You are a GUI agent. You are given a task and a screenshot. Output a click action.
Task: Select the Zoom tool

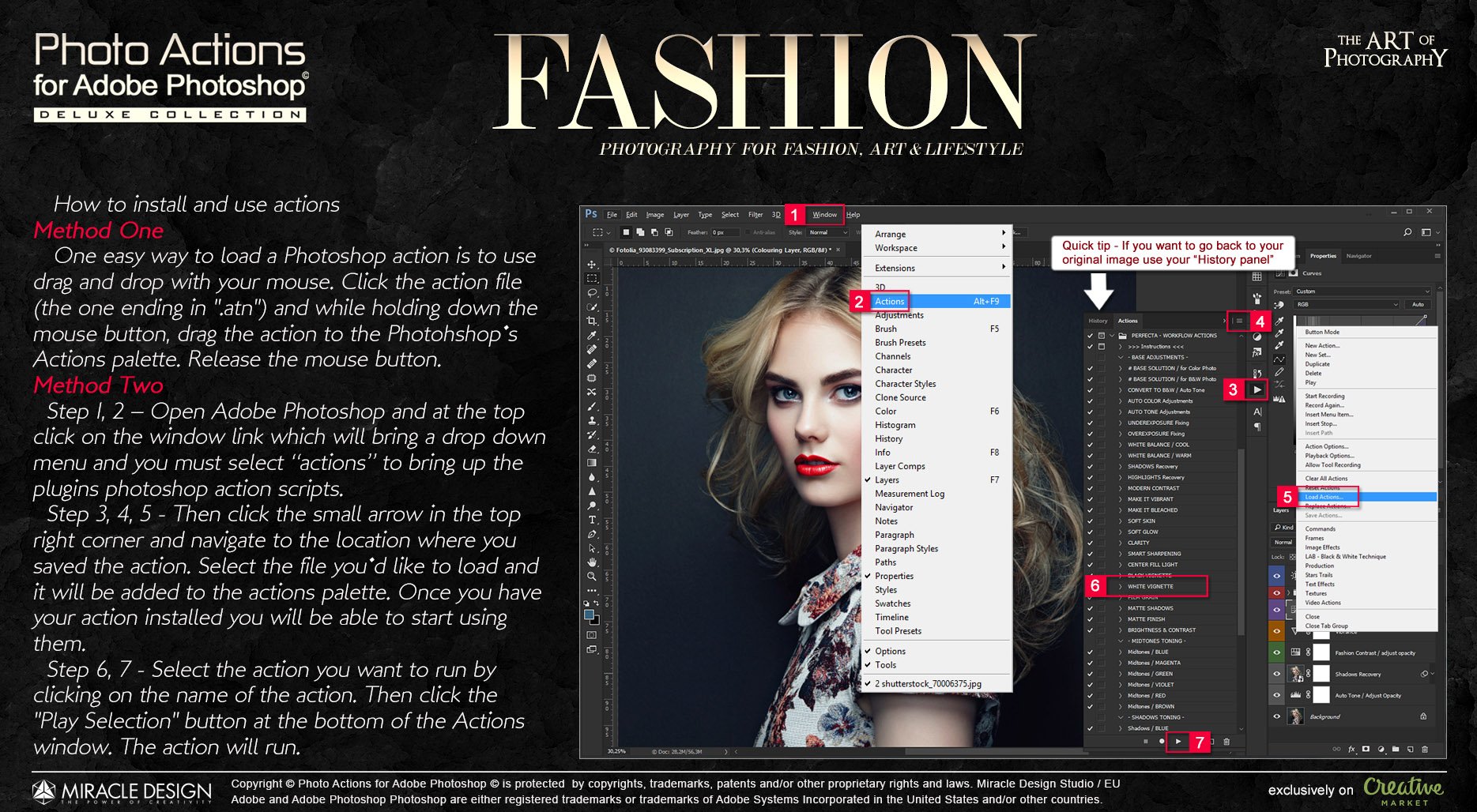(x=592, y=577)
